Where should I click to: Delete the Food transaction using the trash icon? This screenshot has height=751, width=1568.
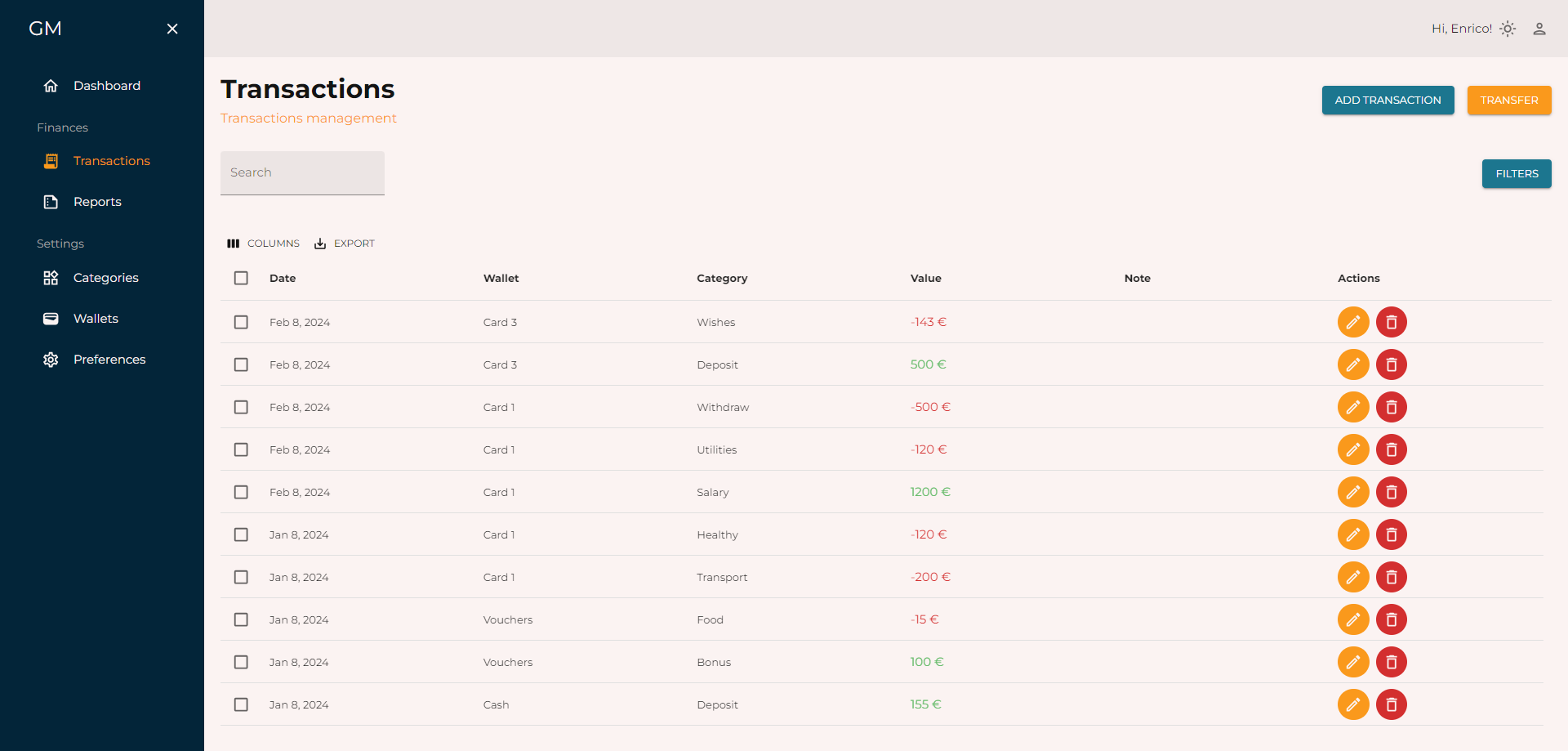coord(1392,619)
